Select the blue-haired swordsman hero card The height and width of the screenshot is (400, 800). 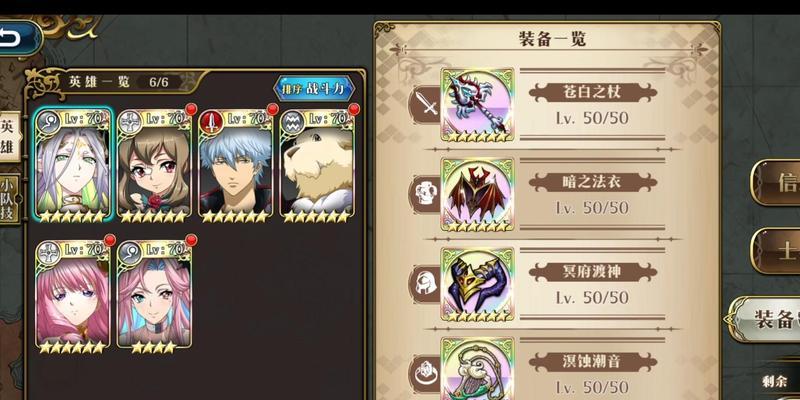coord(236,166)
